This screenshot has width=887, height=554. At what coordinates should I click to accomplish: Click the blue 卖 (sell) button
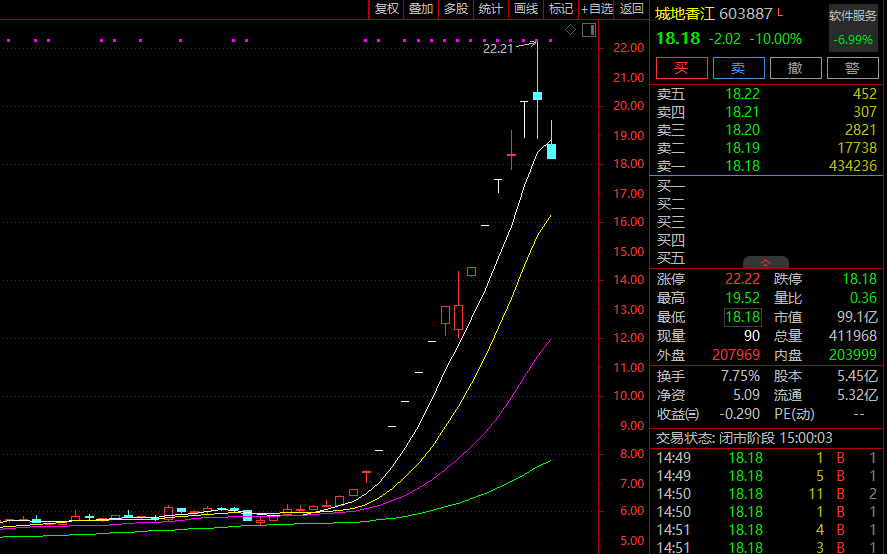click(x=738, y=68)
